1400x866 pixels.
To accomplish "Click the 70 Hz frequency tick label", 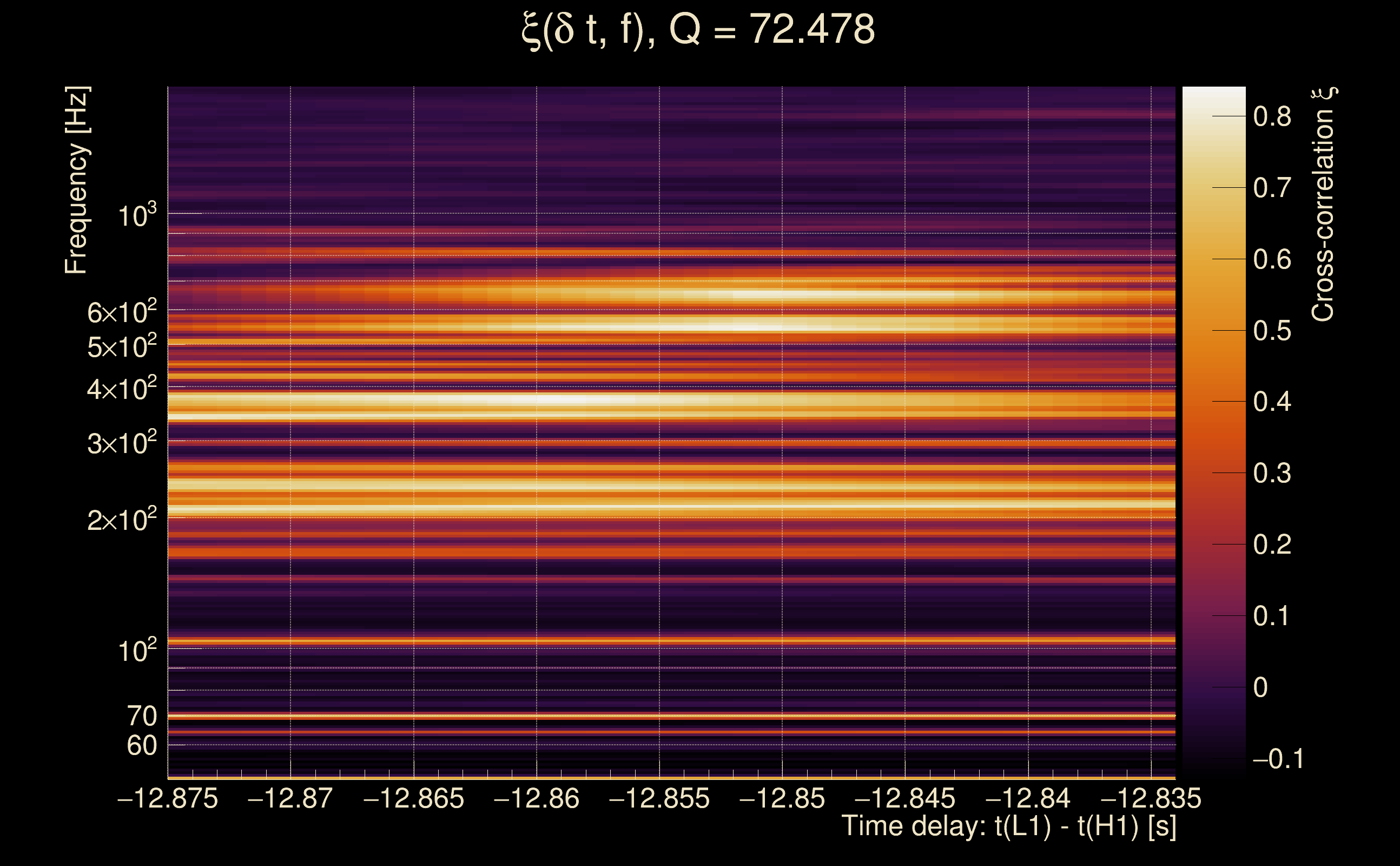I will (142, 716).
